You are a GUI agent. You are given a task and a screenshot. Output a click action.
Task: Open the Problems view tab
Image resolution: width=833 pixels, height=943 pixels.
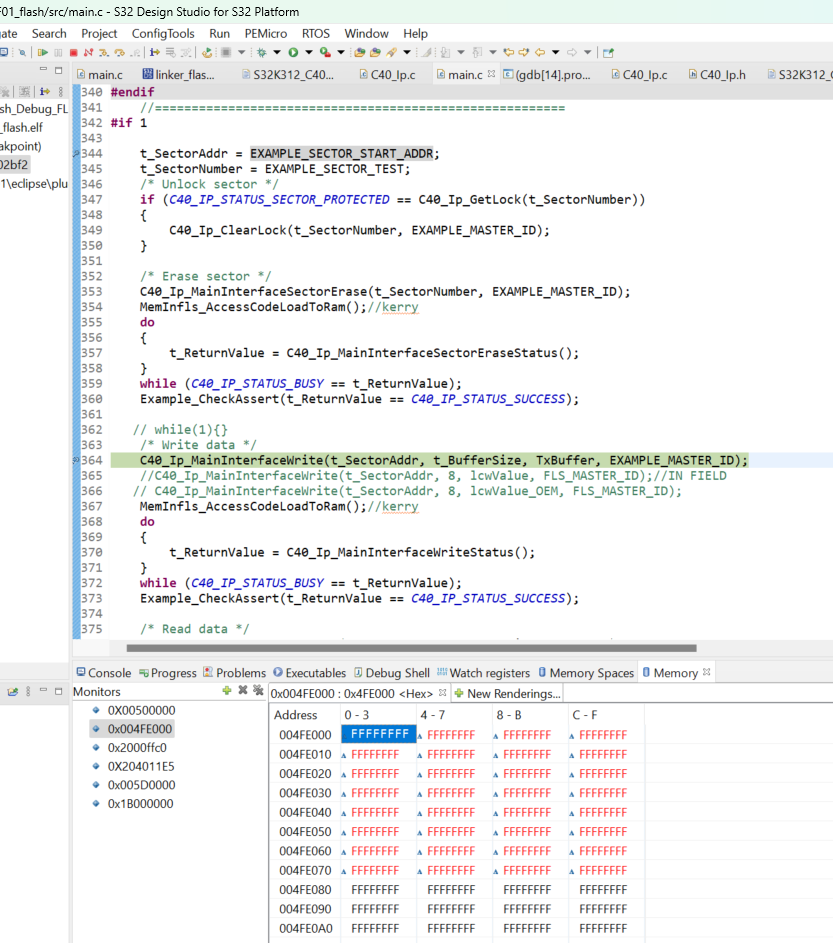pyautogui.click(x=235, y=673)
